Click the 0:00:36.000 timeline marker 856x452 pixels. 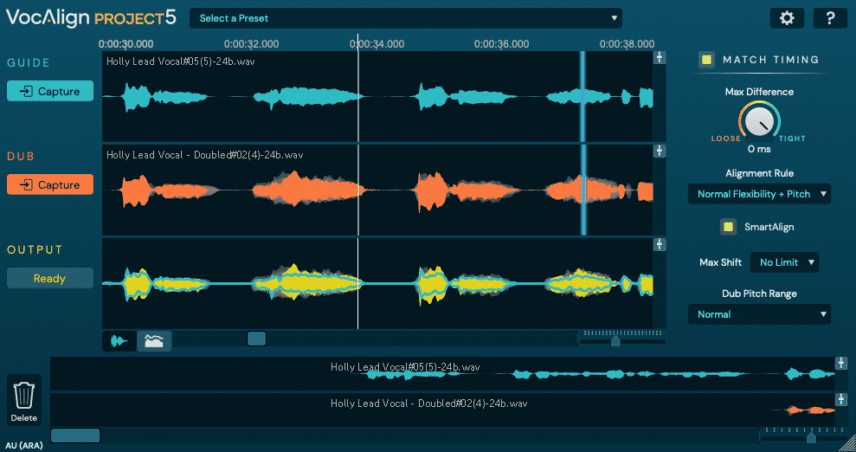[x=501, y=44]
